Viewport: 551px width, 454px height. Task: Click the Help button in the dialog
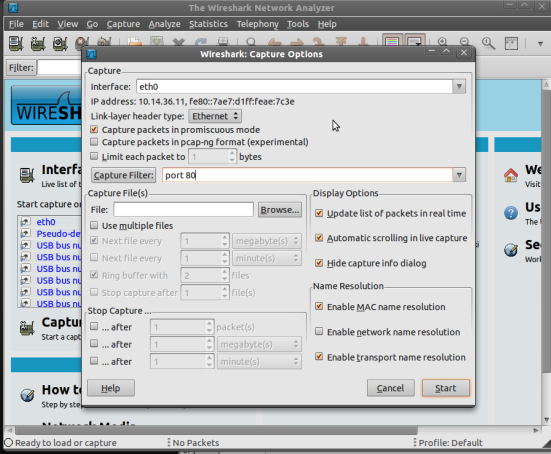coord(111,388)
